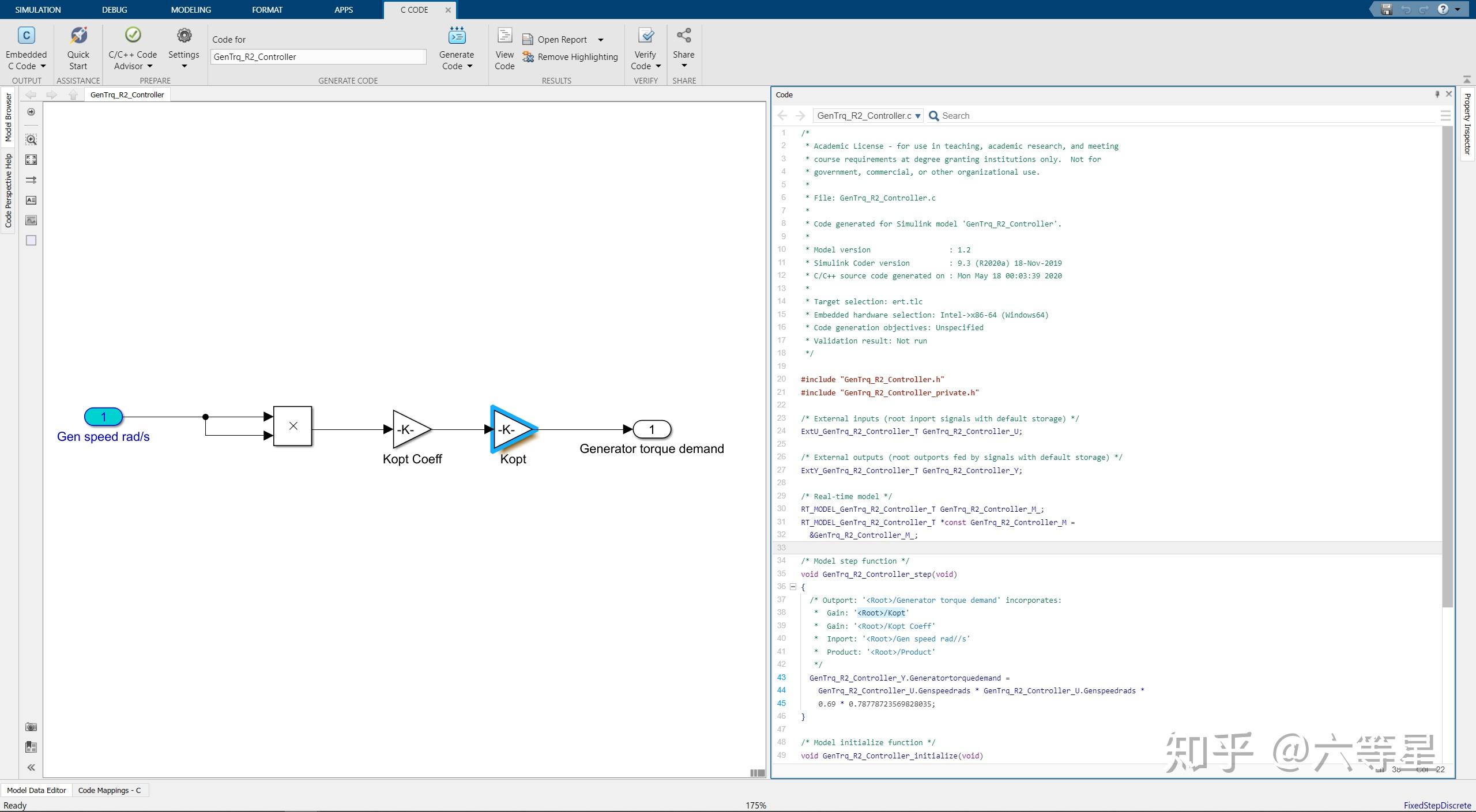Collapse the code block at line 36
The height and width of the screenshot is (812, 1476).
coord(793,587)
